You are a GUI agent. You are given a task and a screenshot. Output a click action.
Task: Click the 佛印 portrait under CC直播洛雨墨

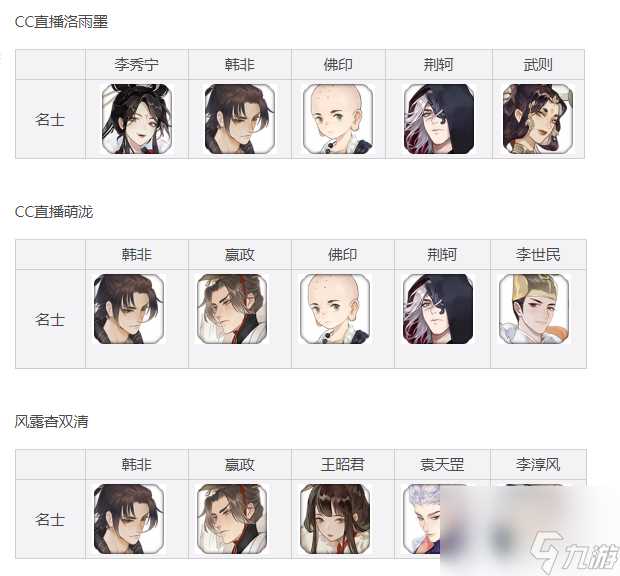pos(338,119)
